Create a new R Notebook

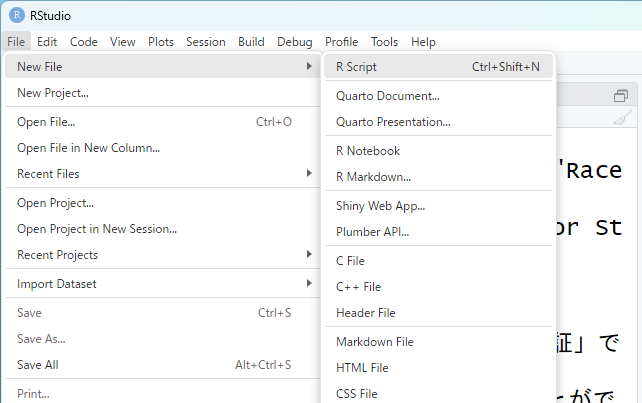pyautogui.click(x=368, y=151)
